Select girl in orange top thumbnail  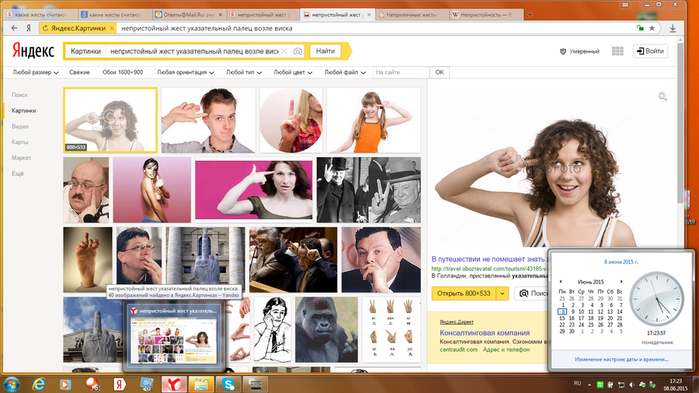click(374, 120)
